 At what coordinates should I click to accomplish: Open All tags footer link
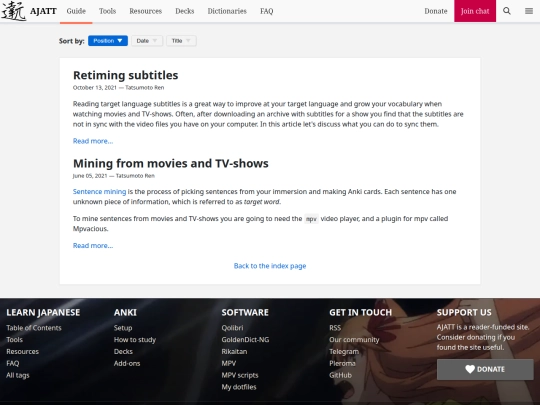pos(18,375)
